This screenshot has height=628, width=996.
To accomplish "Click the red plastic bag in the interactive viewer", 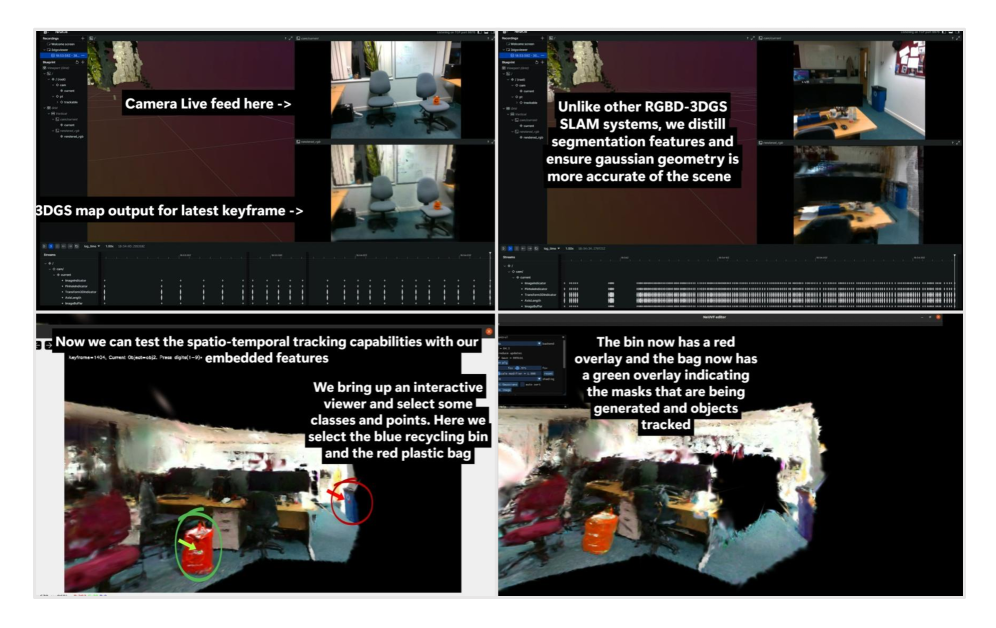I will click(x=198, y=550).
